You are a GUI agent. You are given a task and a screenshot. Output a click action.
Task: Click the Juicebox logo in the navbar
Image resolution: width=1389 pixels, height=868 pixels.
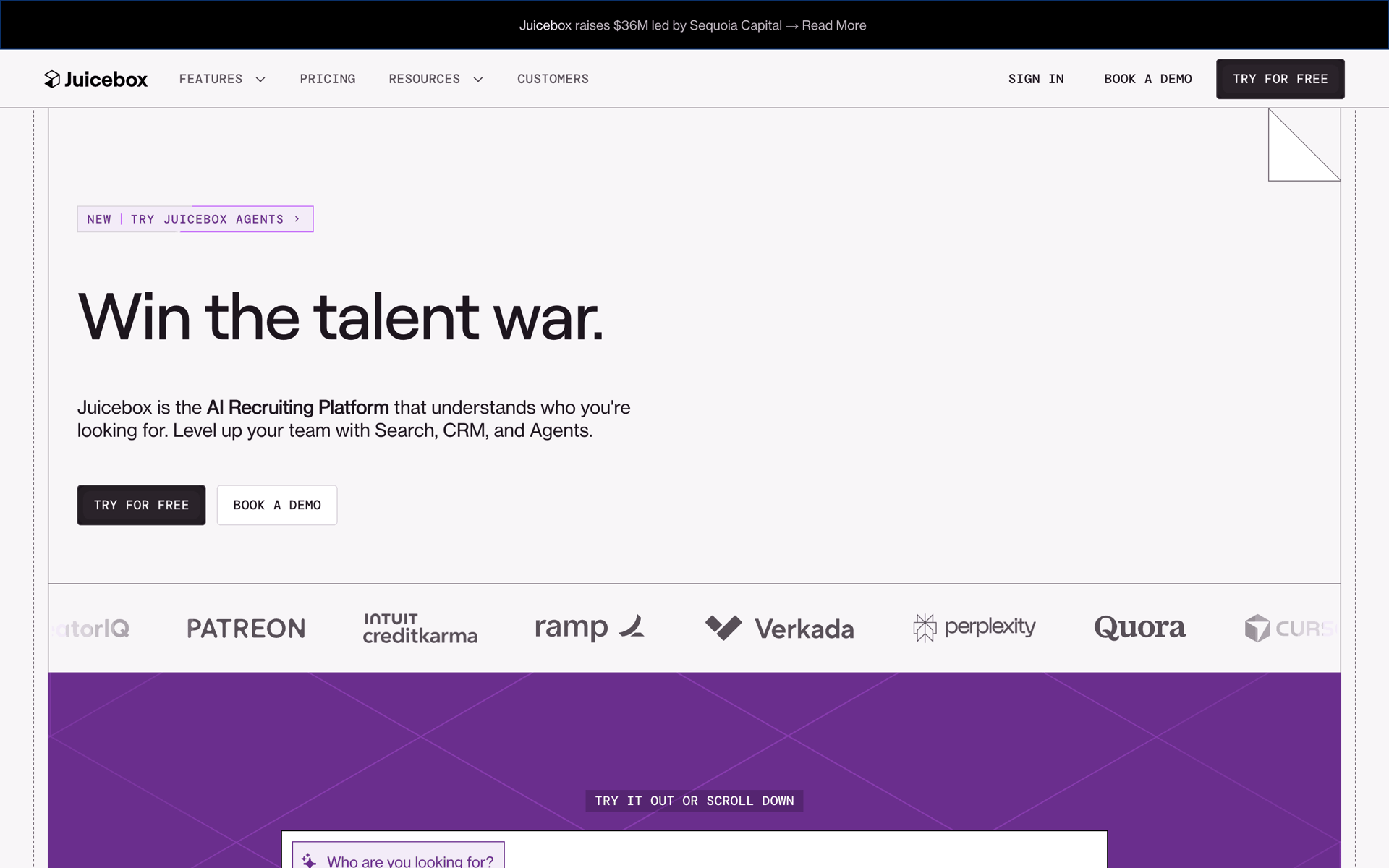click(95, 79)
